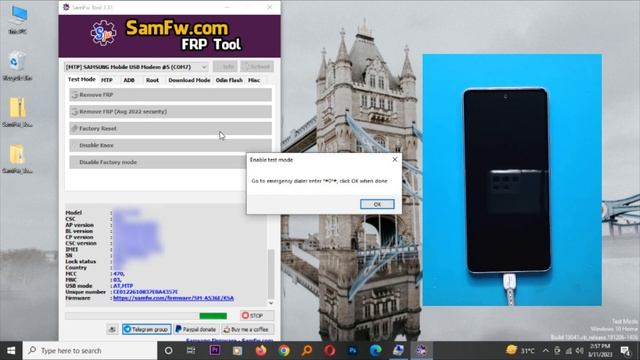This screenshot has height=360, width=640.
Task: Select the second SamFw folder on desktop
Action: click(17, 159)
